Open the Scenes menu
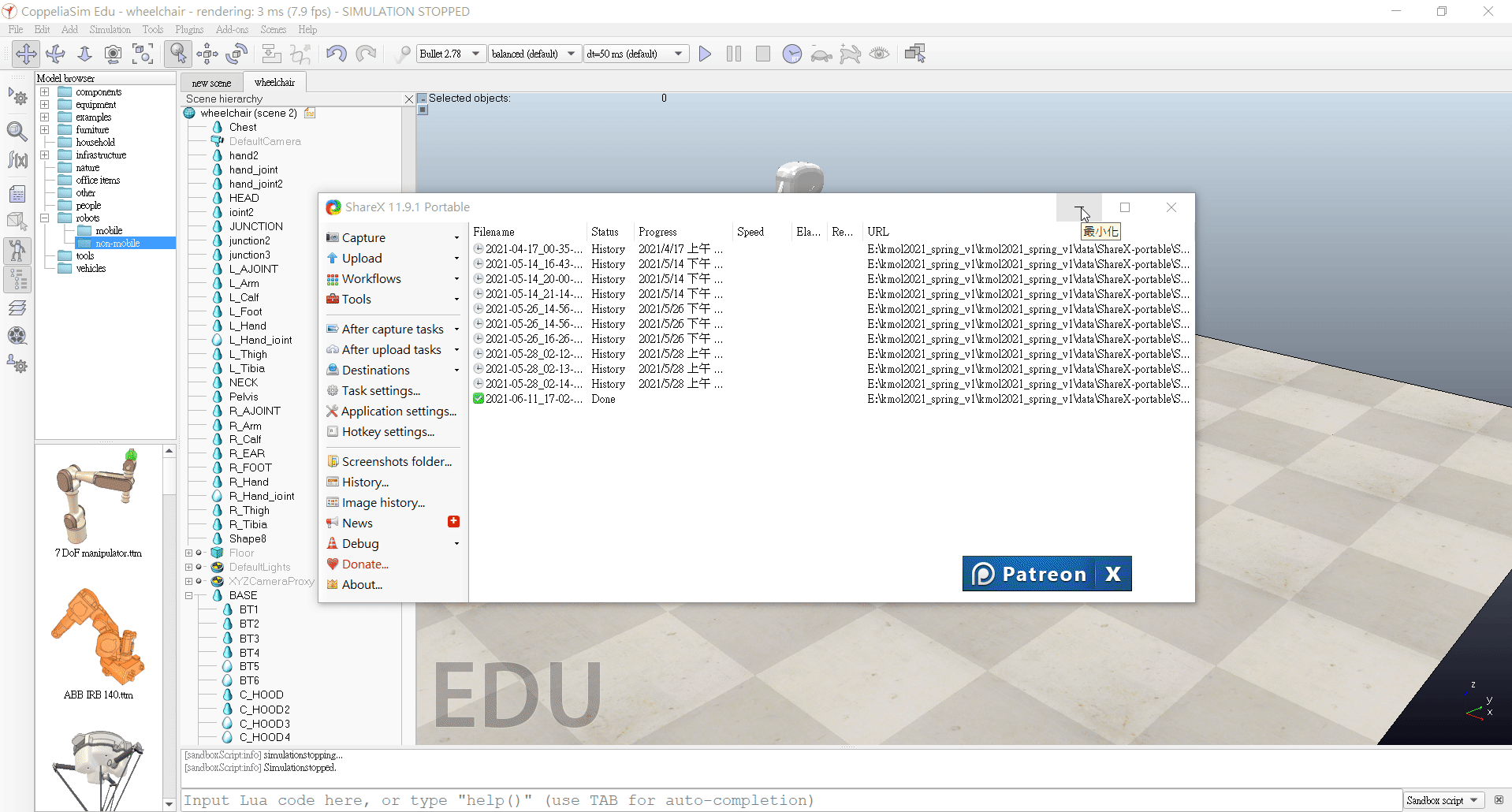The width and height of the screenshot is (1512, 812). tap(274, 30)
